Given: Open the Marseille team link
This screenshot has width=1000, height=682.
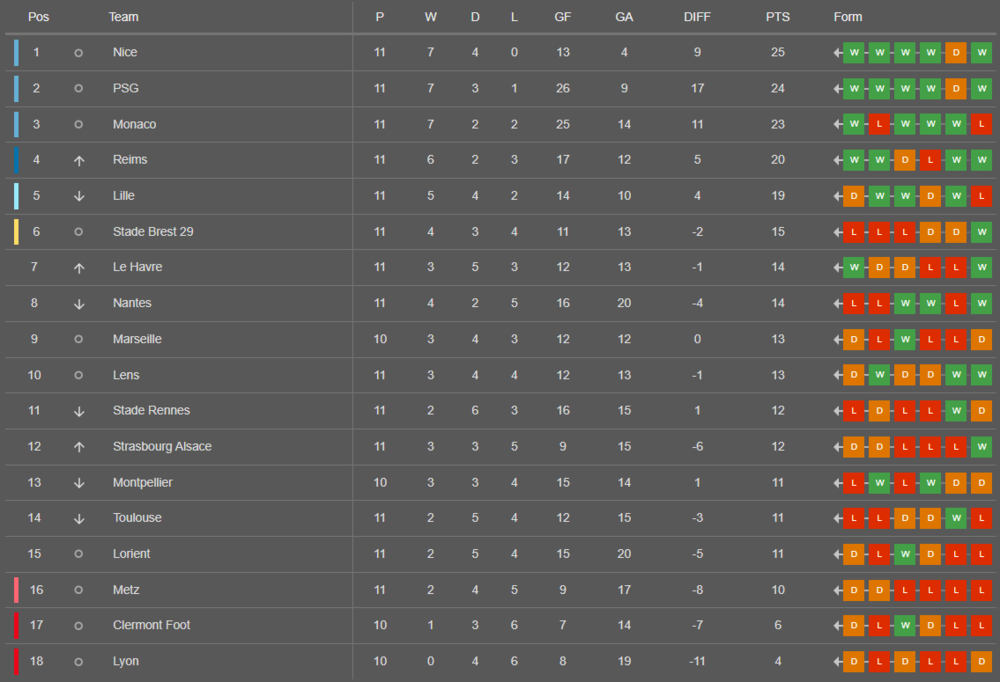Looking at the screenshot, I should (137, 339).
